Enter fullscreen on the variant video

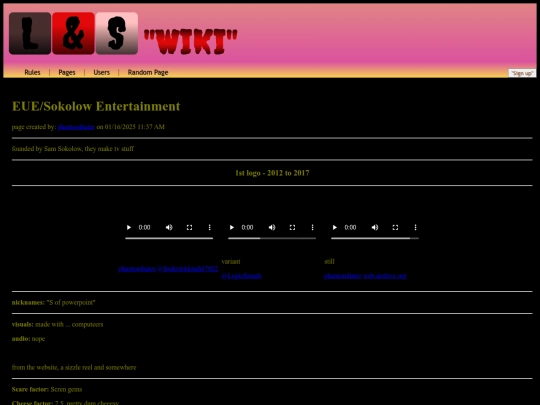[292, 227]
